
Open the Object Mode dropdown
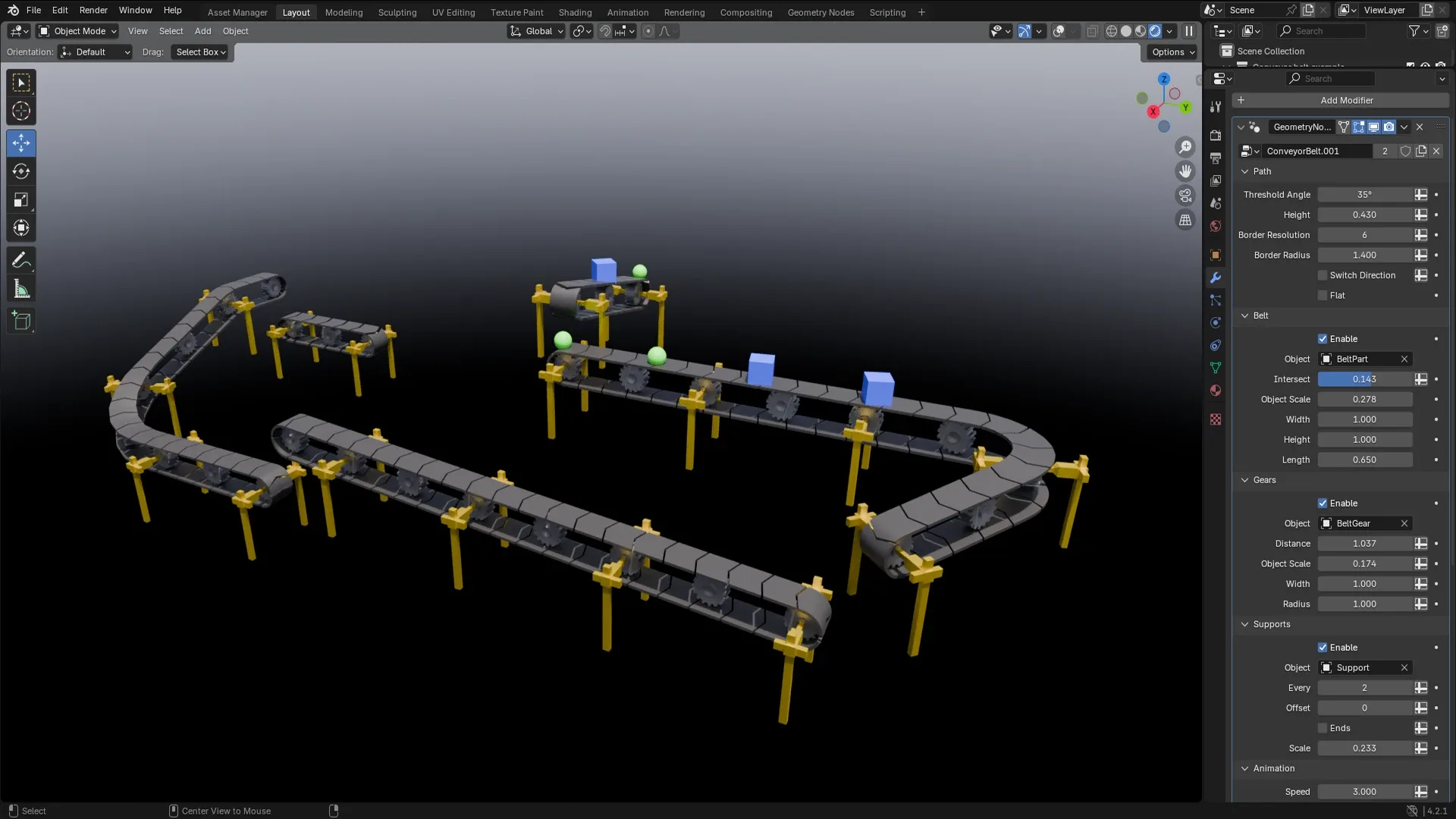76,31
